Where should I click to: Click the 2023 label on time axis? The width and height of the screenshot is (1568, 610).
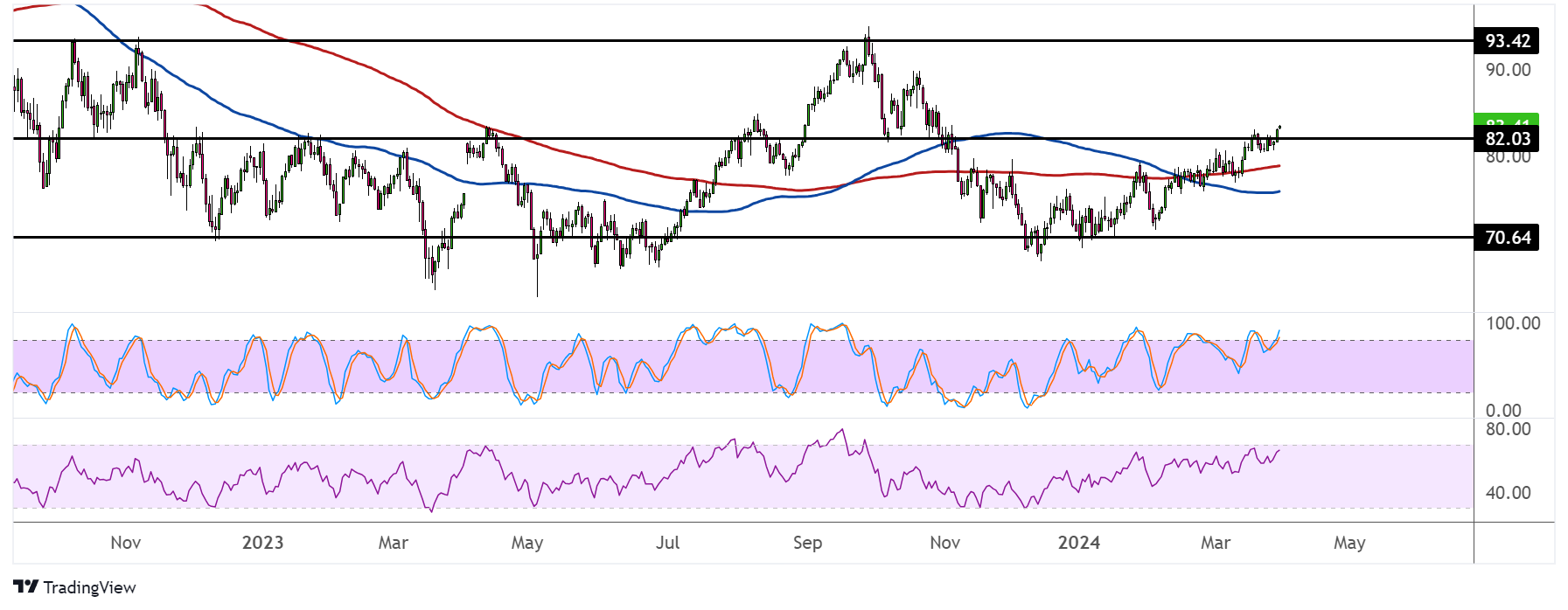coord(262,543)
